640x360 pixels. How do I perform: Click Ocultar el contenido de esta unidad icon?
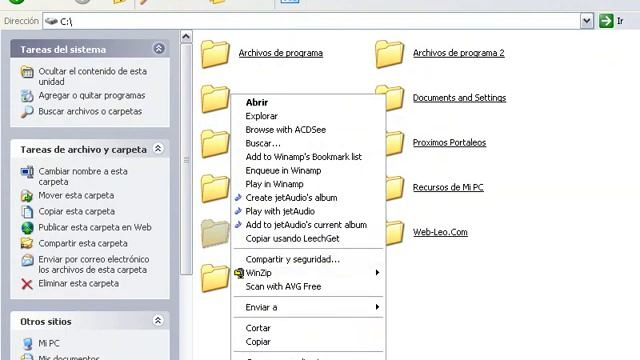27,72
